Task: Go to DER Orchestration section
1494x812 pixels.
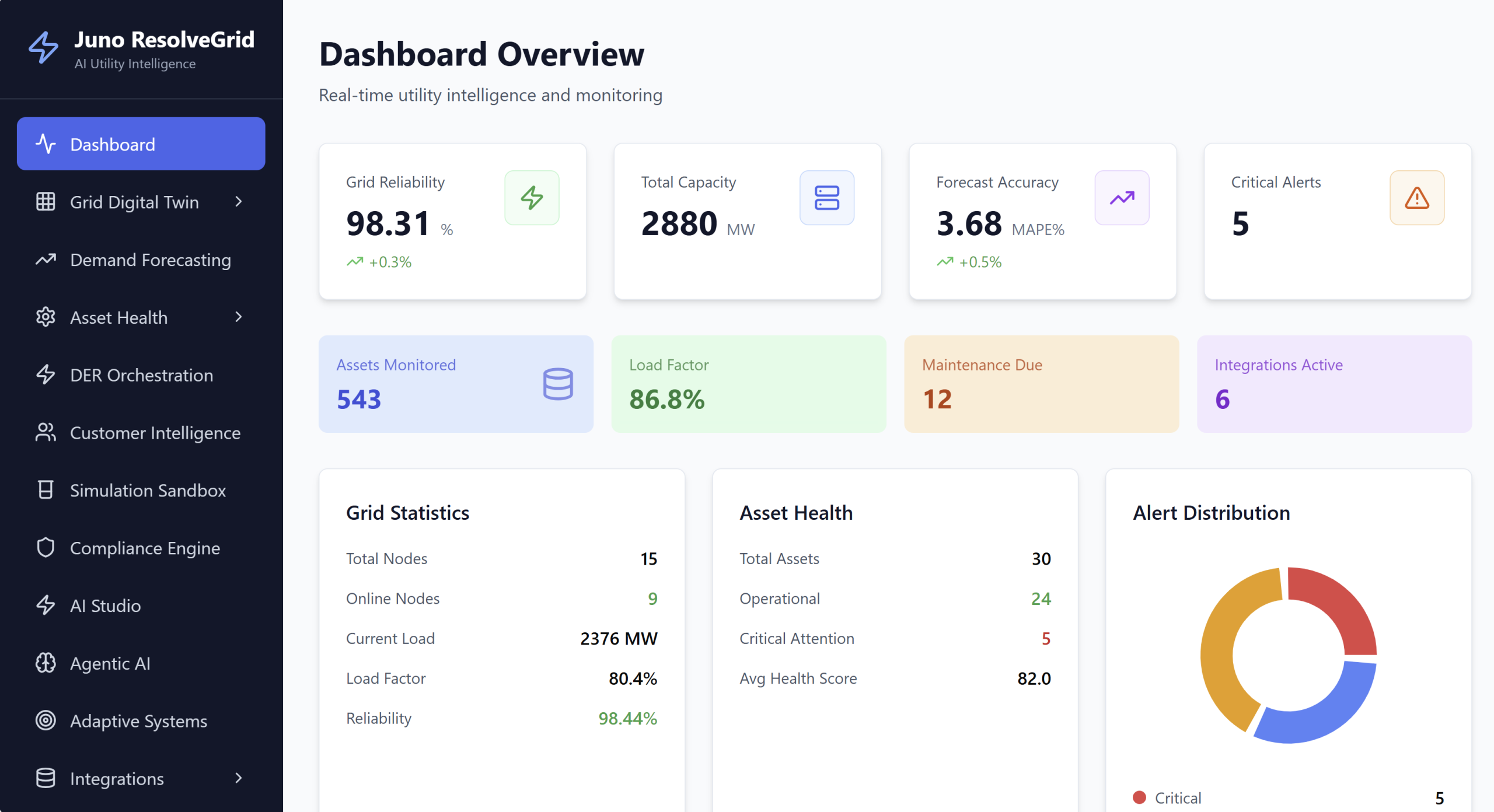Action: pyautogui.click(x=141, y=375)
